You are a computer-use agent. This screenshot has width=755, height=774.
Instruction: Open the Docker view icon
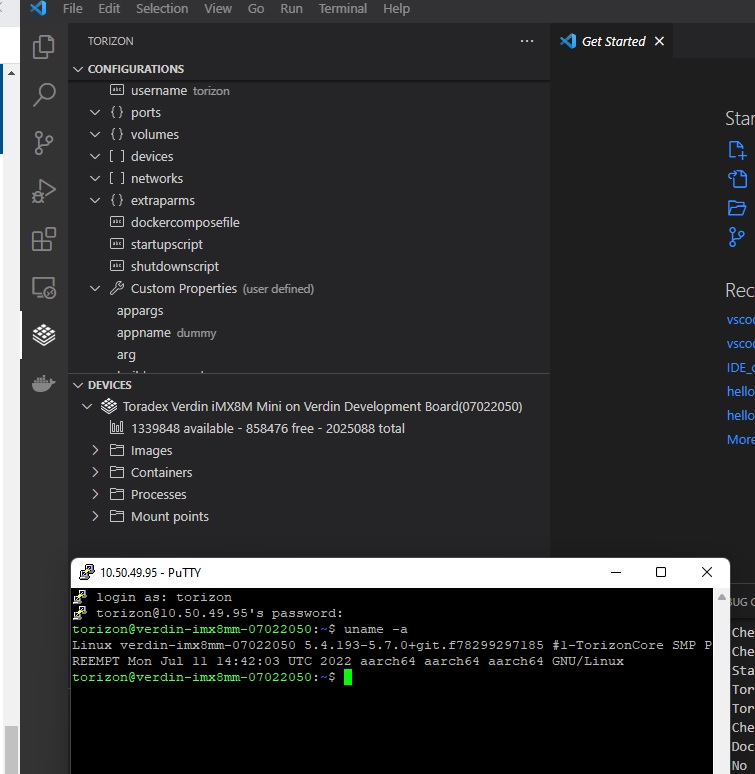(x=43, y=383)
